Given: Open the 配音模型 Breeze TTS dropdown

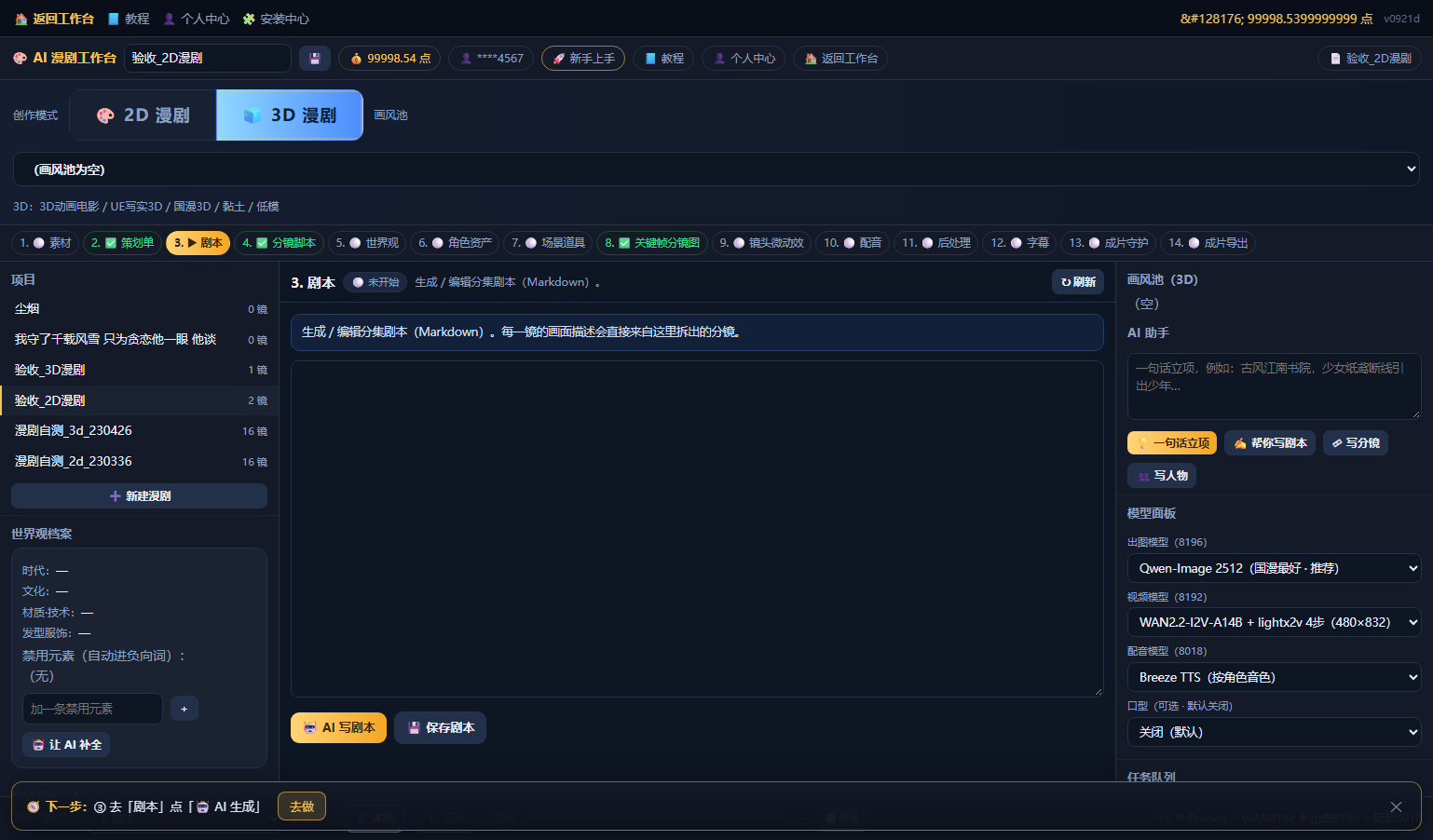Looking at the screenshot, I should tap(1274, 677).
